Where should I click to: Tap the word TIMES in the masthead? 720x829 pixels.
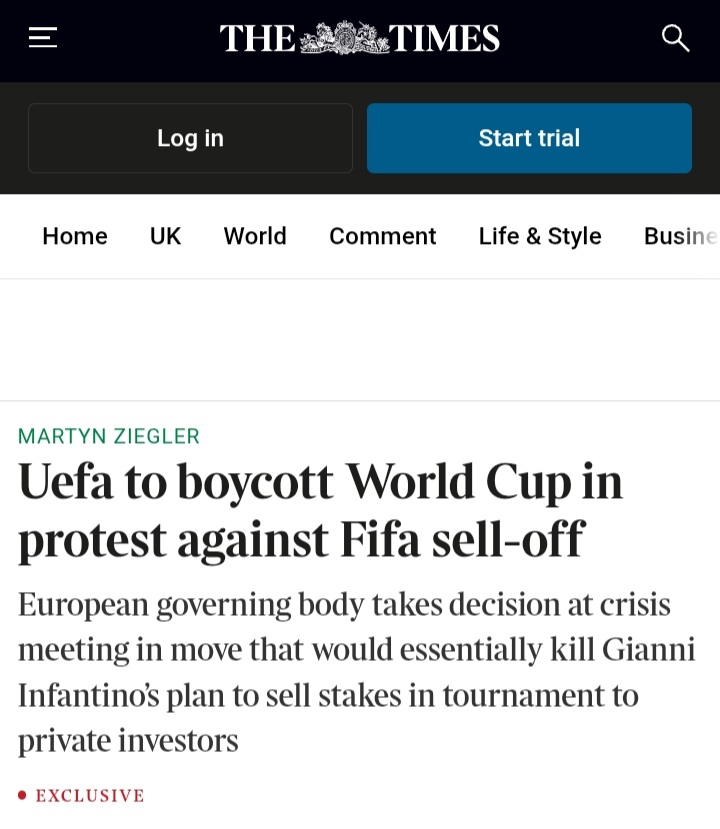point(444,38)
